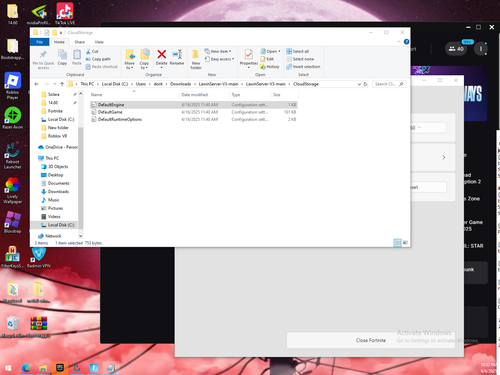Open Properties from the ribbon

pyautogui.click(x=249, y=58)
